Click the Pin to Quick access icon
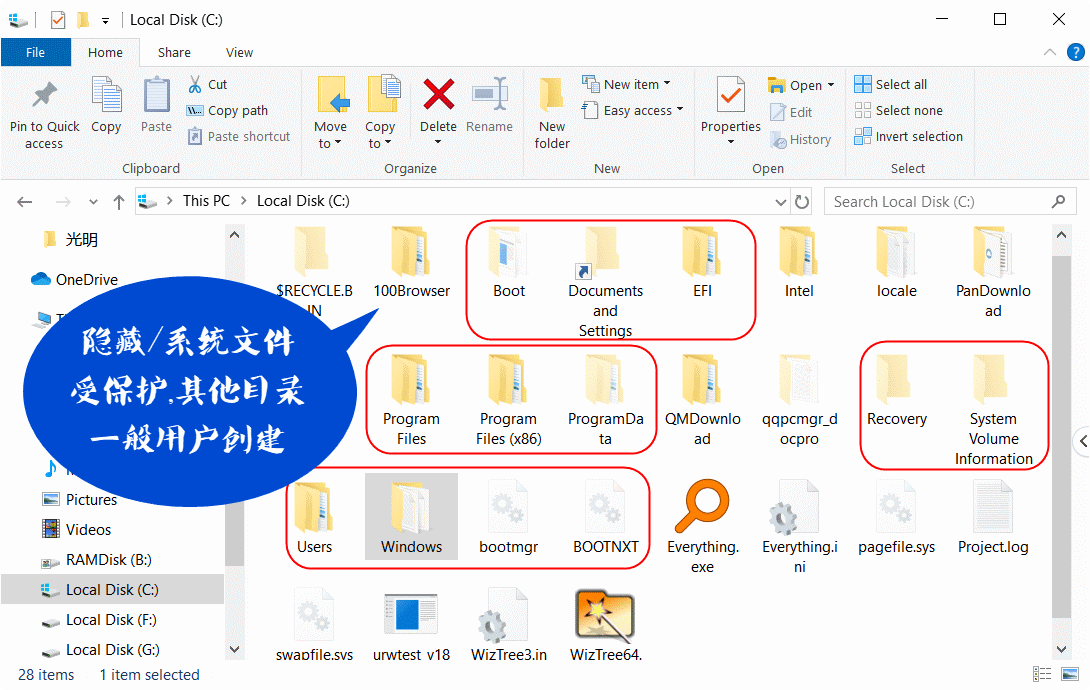Screen dimensions: 1090x690 pos(44,95)
